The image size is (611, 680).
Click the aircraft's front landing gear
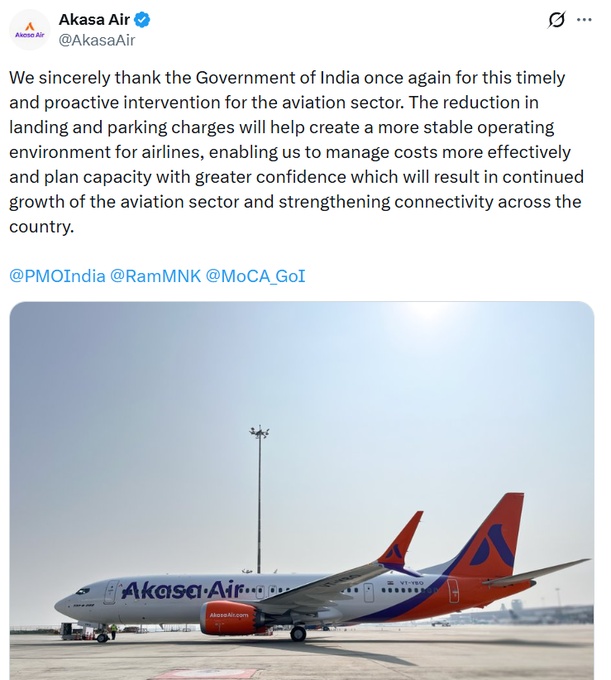click(102, 635)
